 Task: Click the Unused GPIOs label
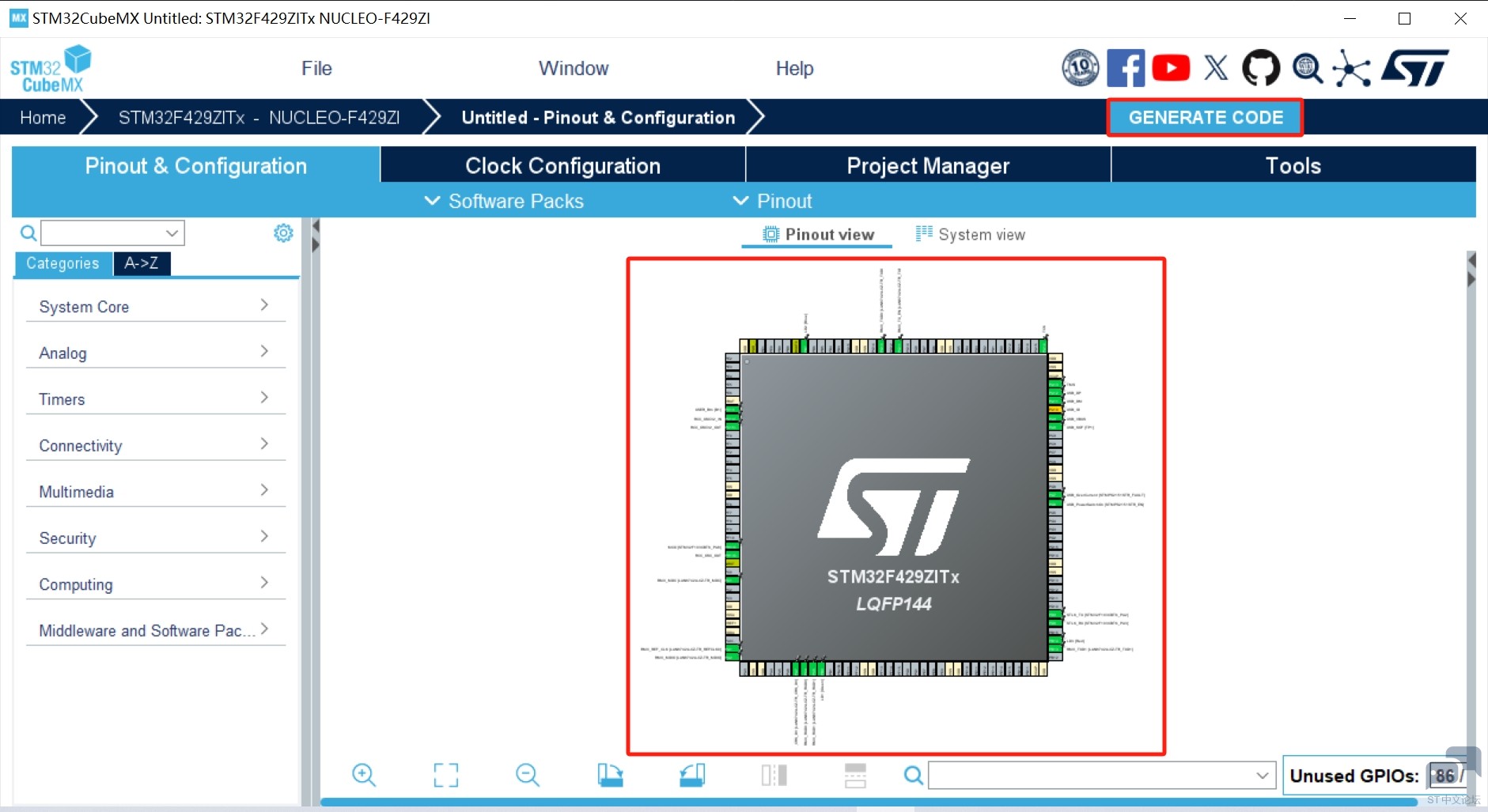point(1354,776)
